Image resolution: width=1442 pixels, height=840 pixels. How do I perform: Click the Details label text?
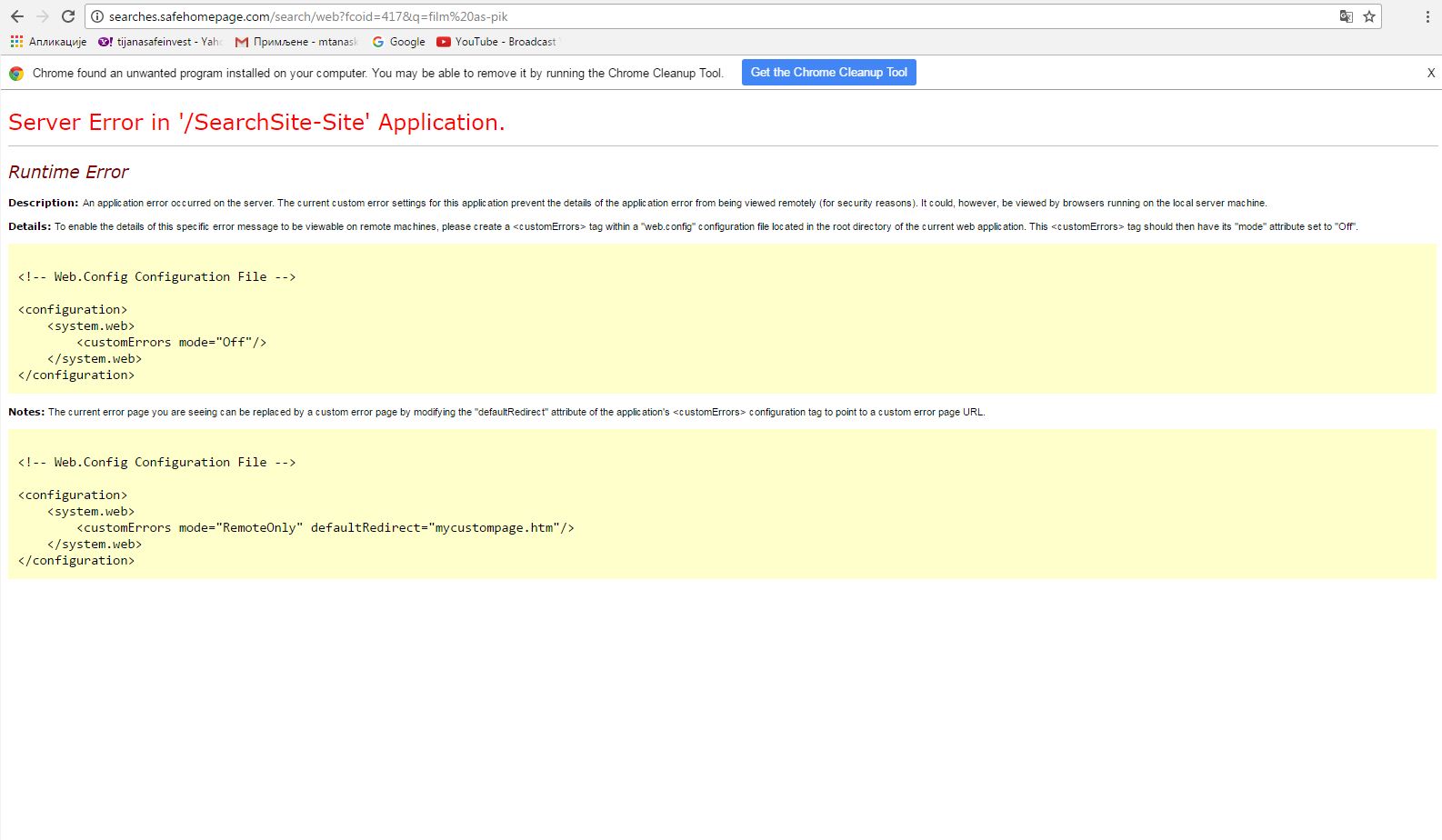click(x=30, y=226)
